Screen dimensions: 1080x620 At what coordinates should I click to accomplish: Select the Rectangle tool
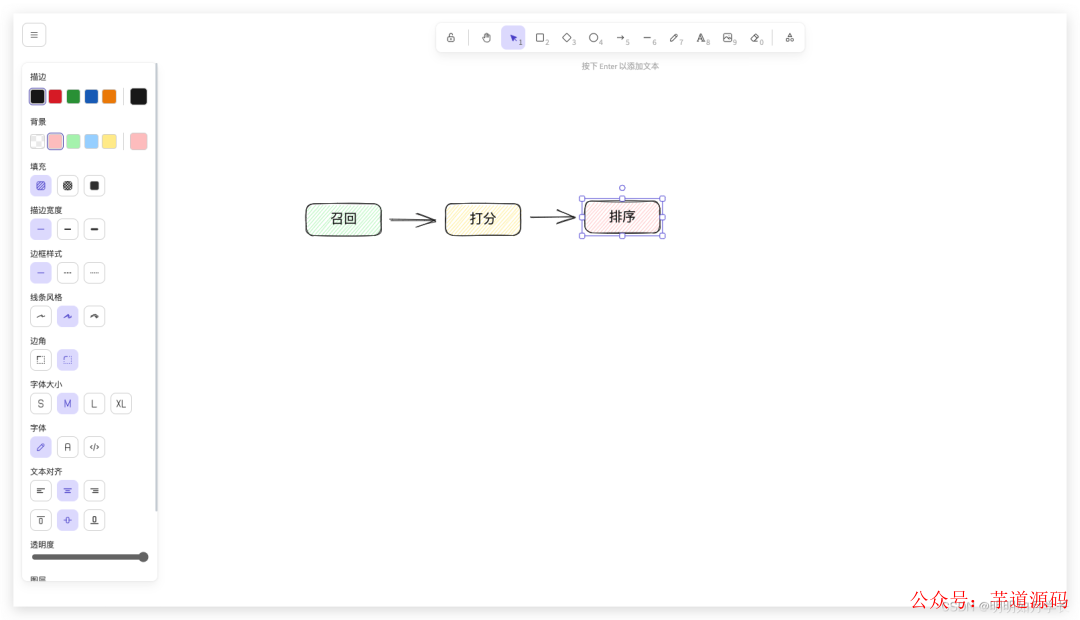(x=541, y=38)
